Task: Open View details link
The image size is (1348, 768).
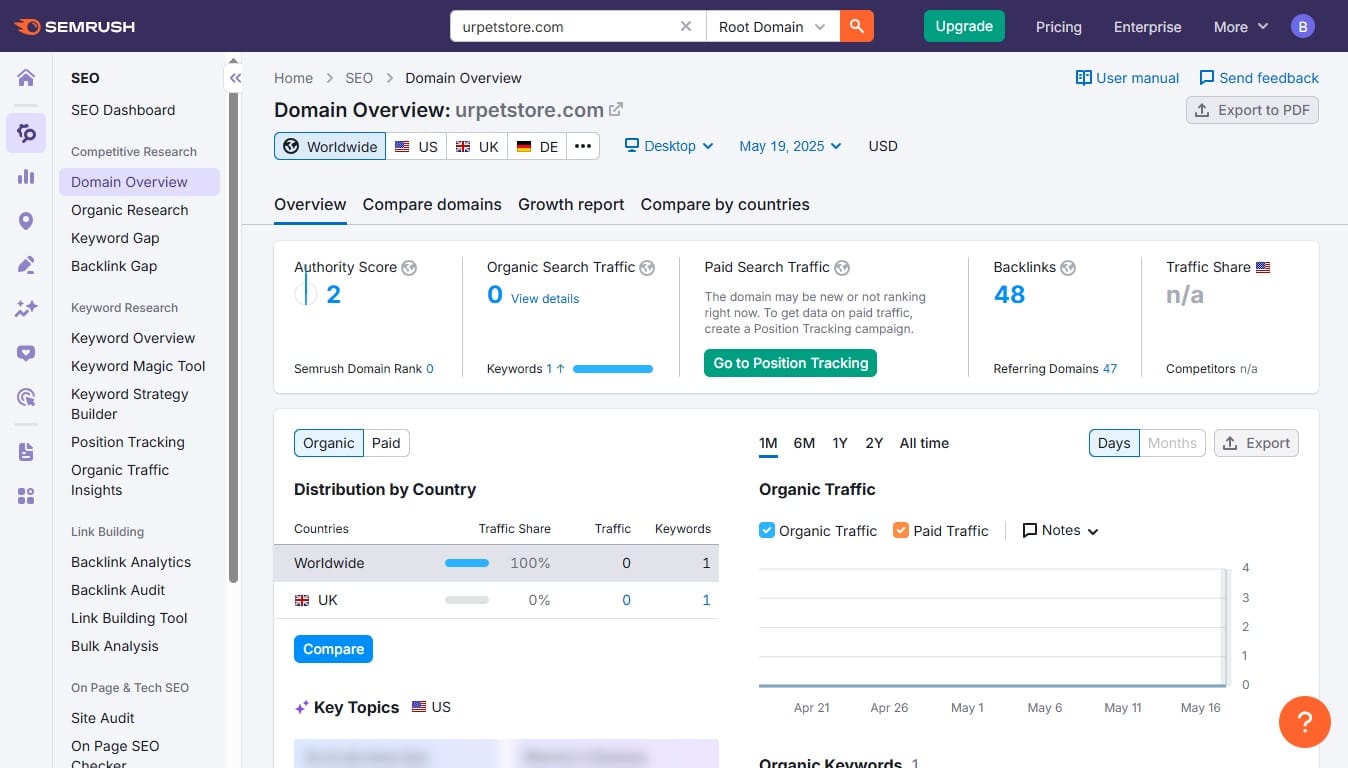Action: (x=545, y=298)
